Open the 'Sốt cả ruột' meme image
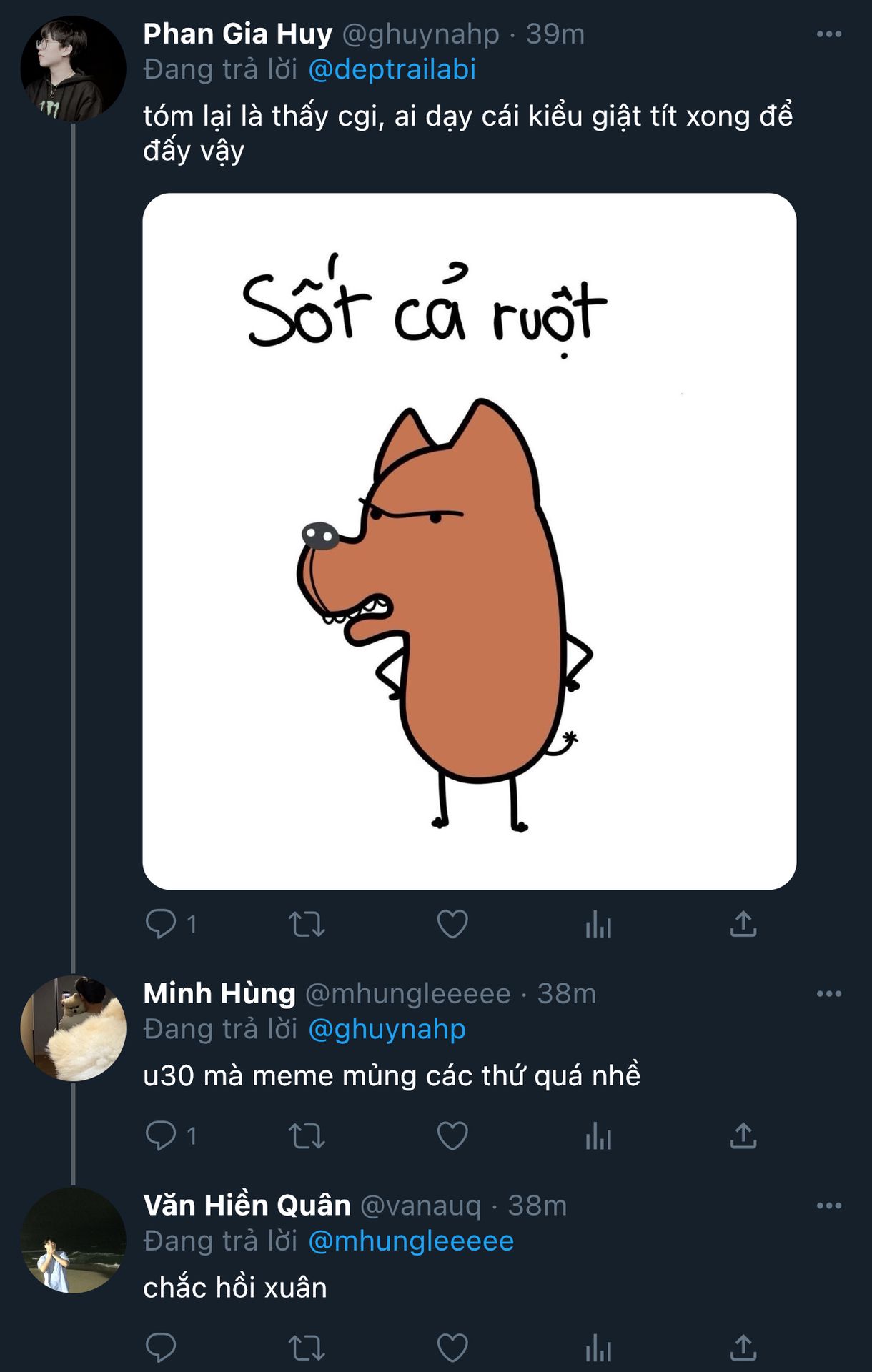The width and height of the screenshot is (872, 1372). coord(469,541)
